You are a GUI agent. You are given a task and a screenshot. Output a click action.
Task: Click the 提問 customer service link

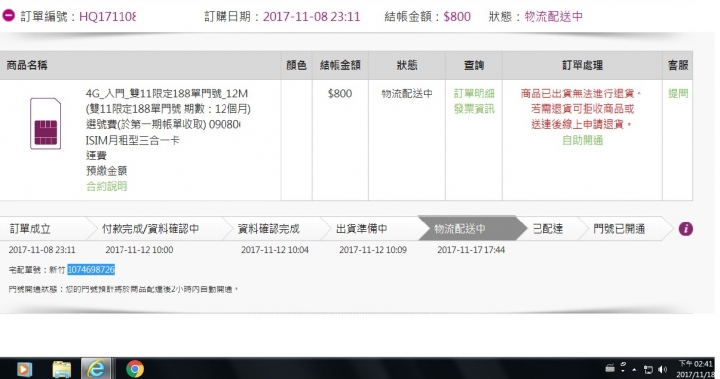(x=678, y=93)
